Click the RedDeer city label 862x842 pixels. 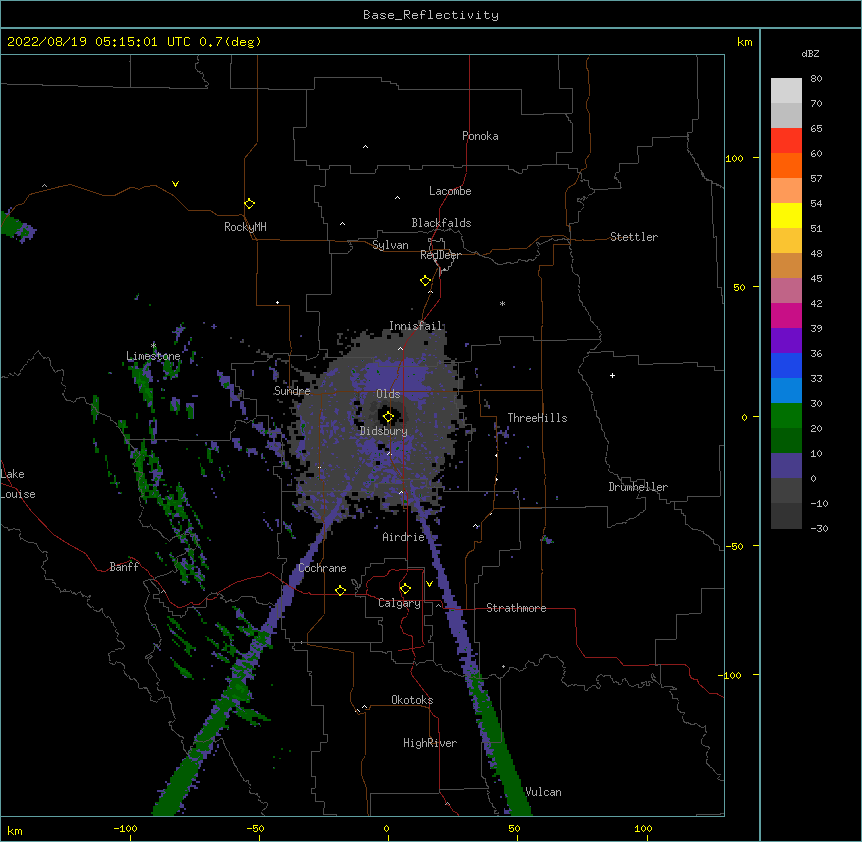pos(440,255)
